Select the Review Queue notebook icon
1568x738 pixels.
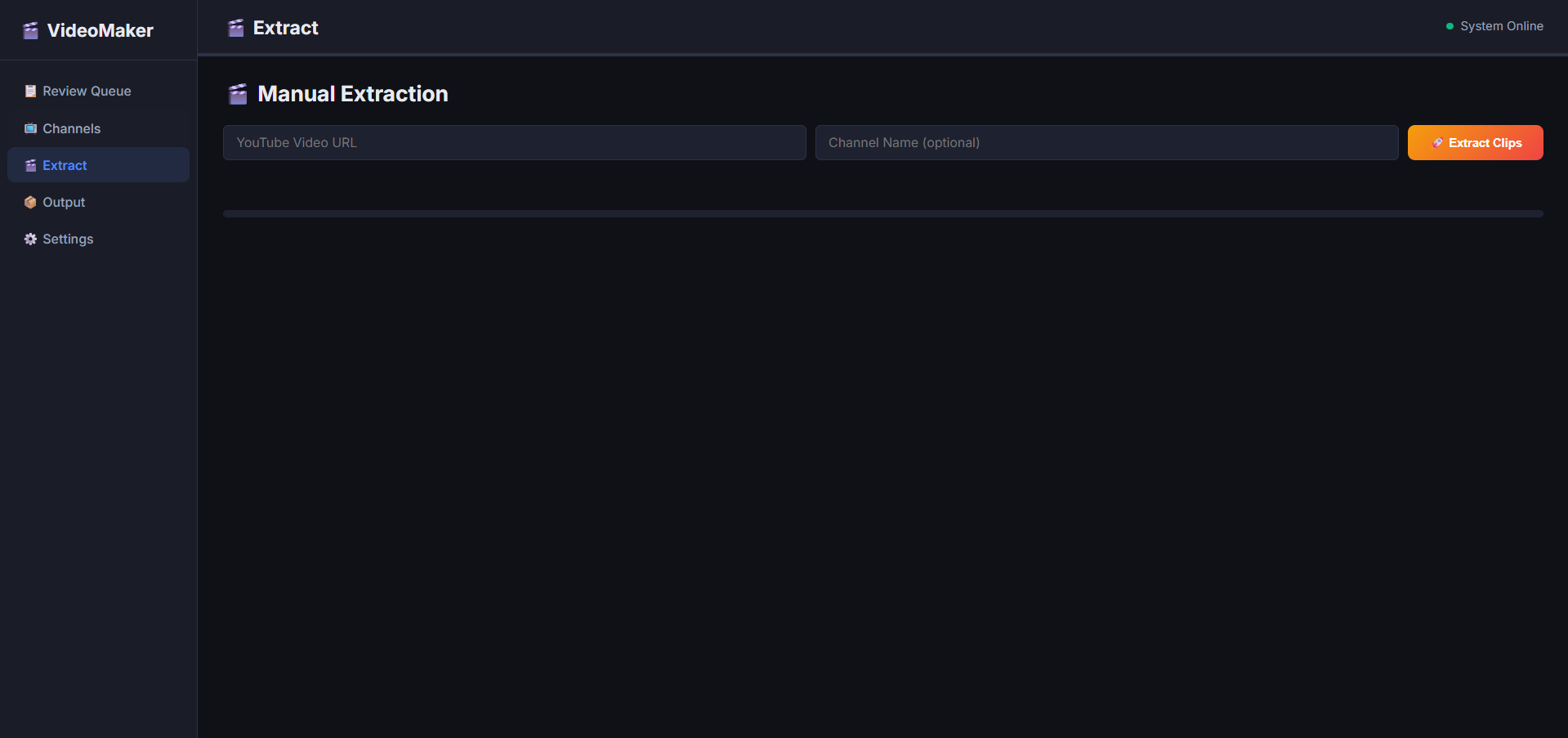29,91
